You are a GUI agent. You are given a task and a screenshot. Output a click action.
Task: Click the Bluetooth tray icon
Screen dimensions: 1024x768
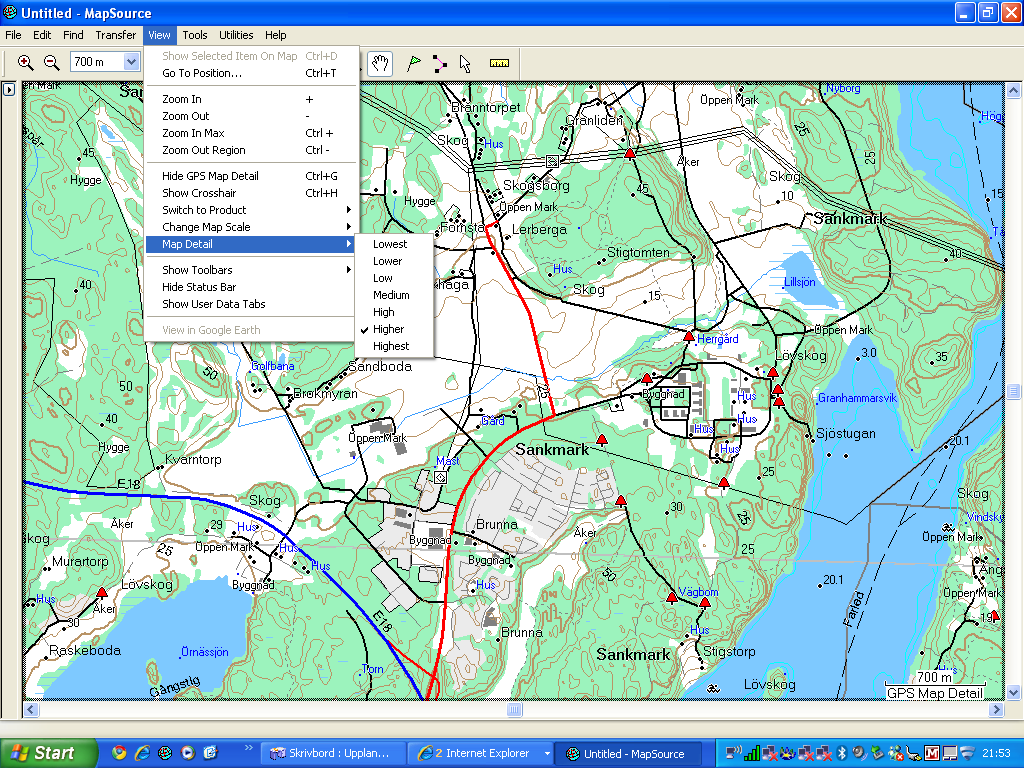[x=842, y=754]
